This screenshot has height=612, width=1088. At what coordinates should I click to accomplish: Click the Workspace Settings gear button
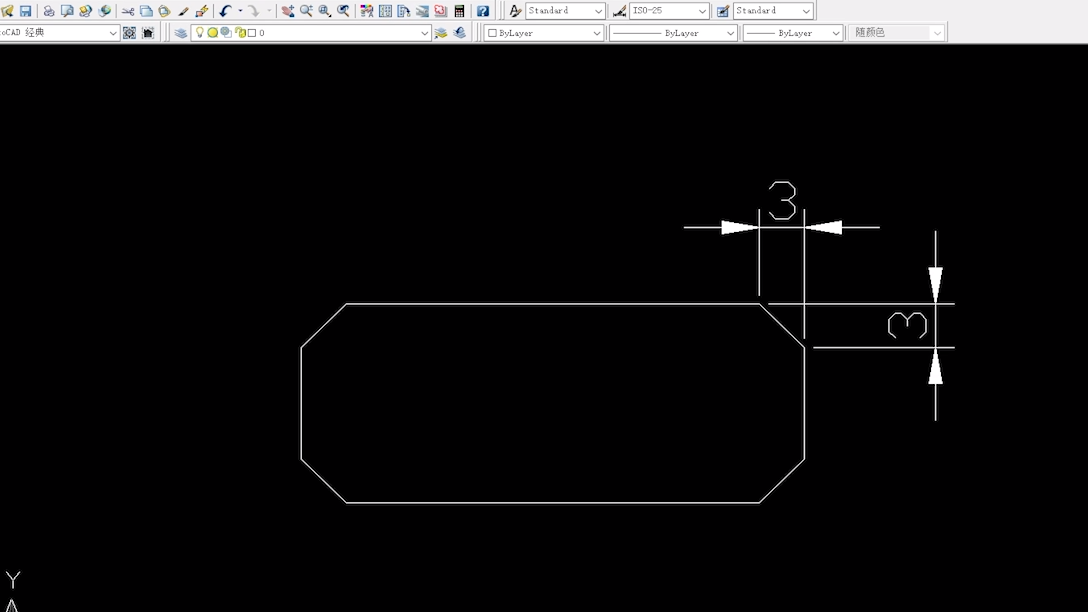coord(129,33)
